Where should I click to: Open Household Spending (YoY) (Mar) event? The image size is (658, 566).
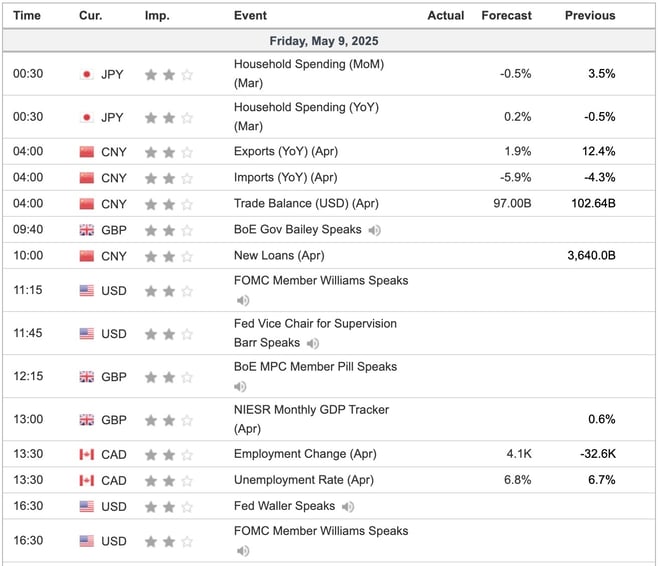[306, 117]
